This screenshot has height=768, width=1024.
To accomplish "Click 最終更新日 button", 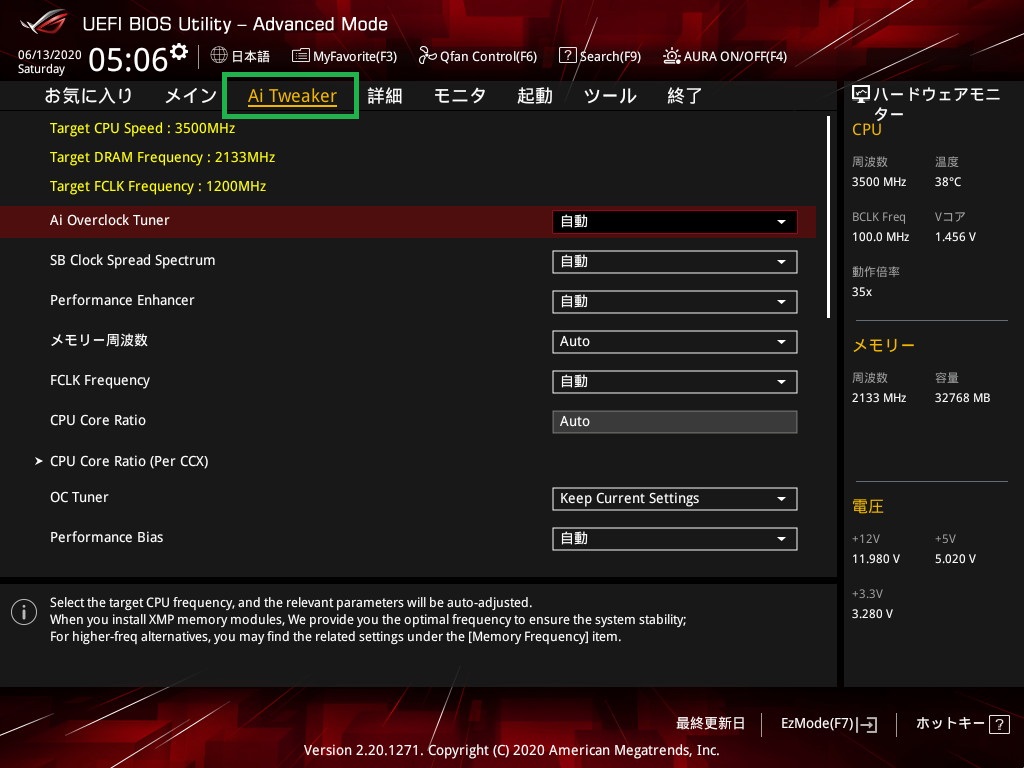I will 711,724.
